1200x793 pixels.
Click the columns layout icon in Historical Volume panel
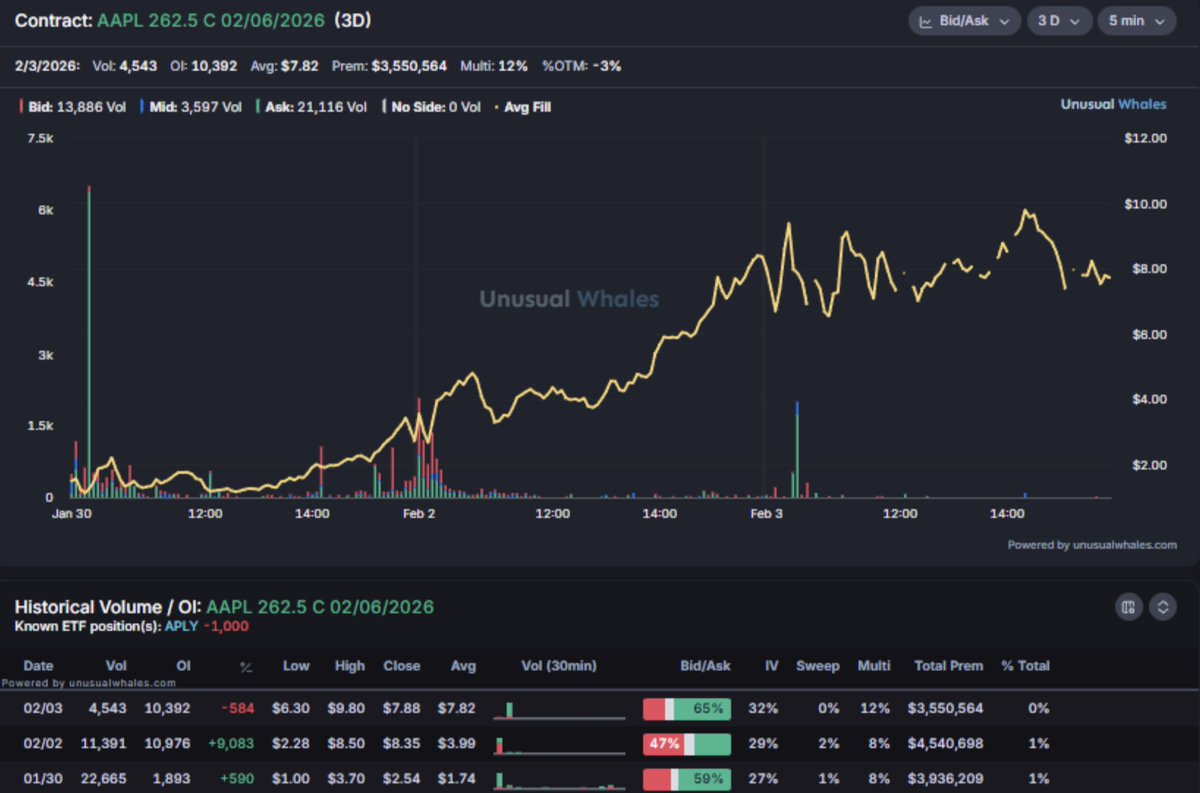click(x=1129, y=606)
